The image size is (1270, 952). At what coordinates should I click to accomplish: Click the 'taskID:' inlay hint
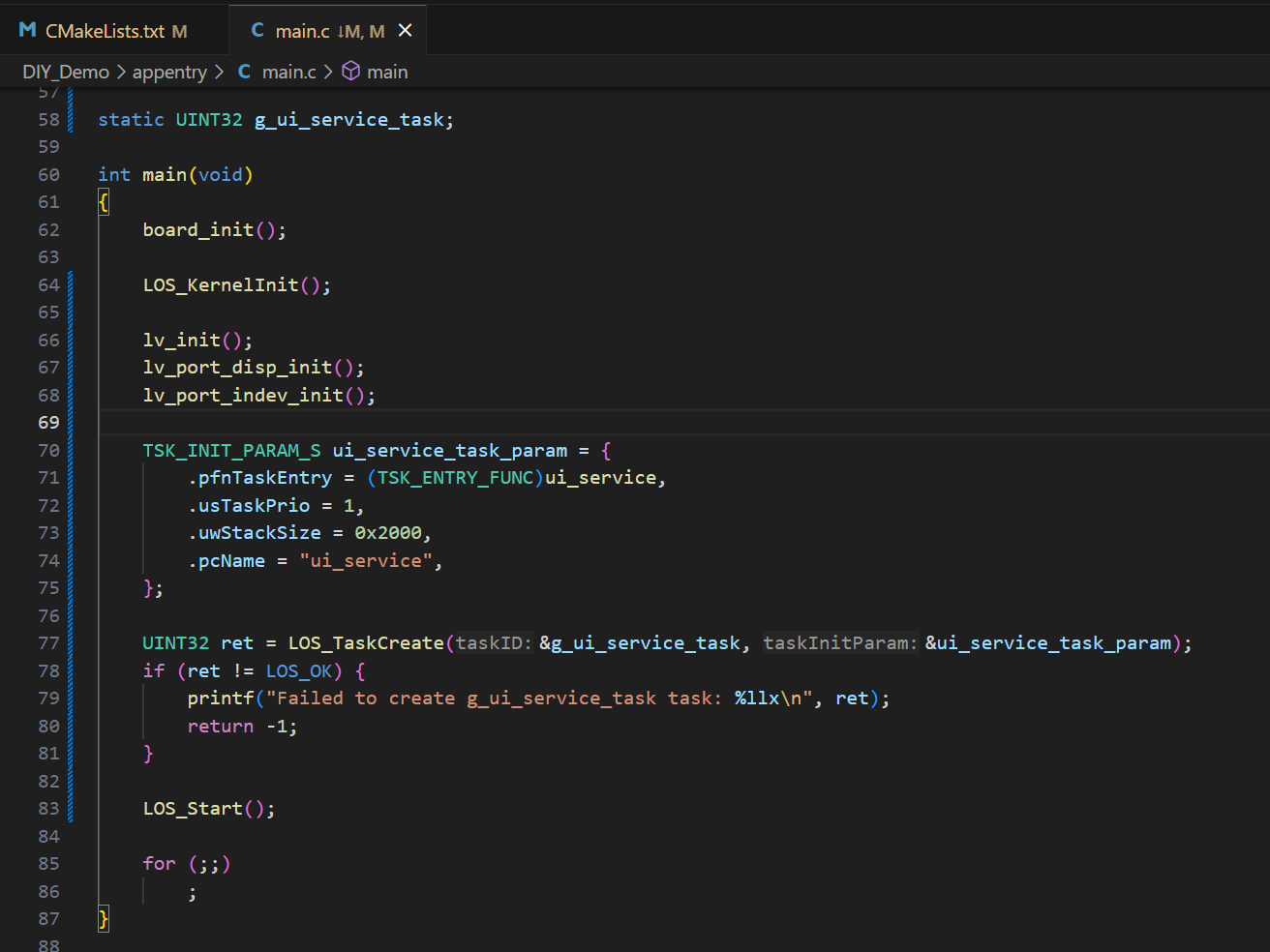[494, 643]
